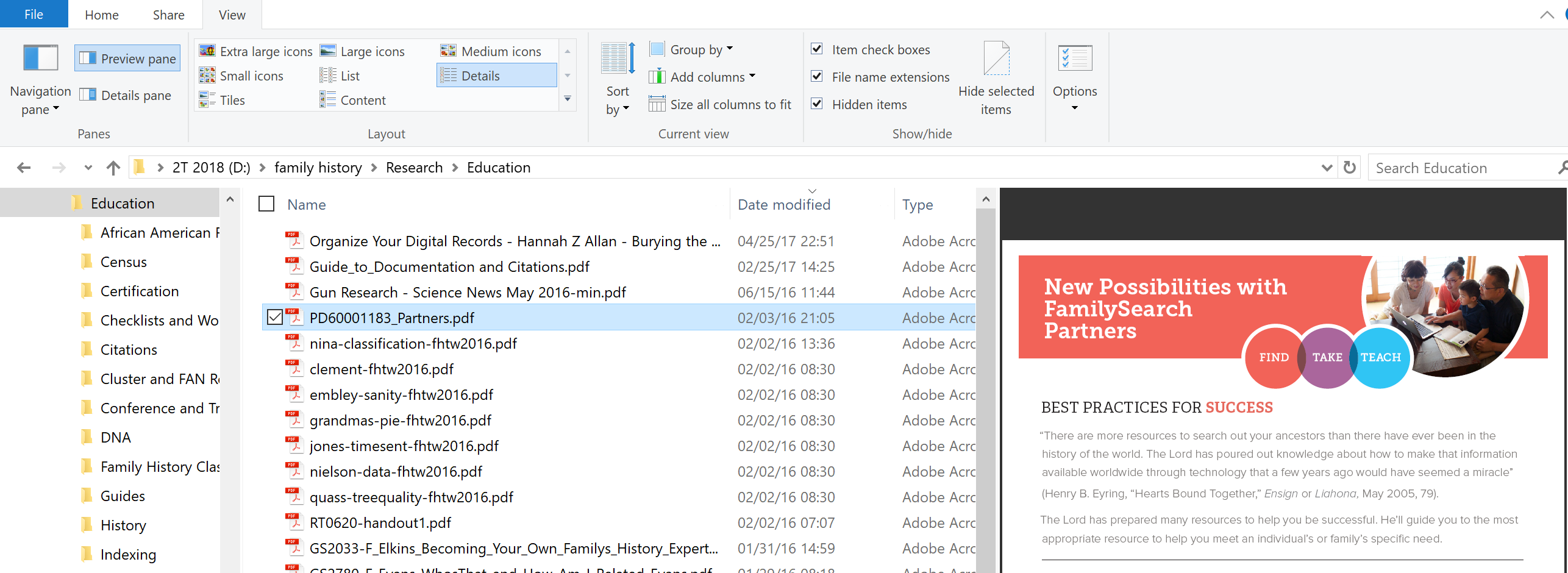The image size is (1568, 573).
Task: Navigate to the Research breadcrumb folder
Action: [x=414, y=167]
